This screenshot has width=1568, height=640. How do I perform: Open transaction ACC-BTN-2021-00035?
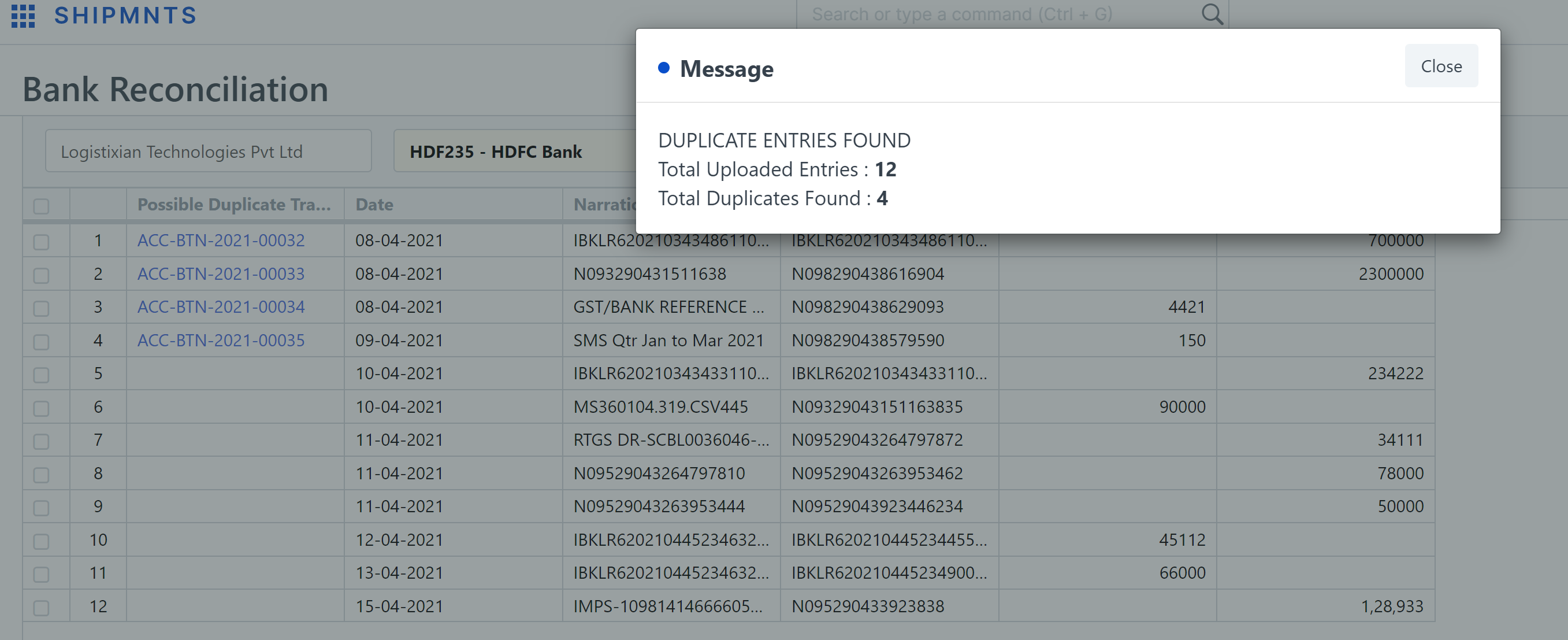pyautogui.click(x=221, y=340)
